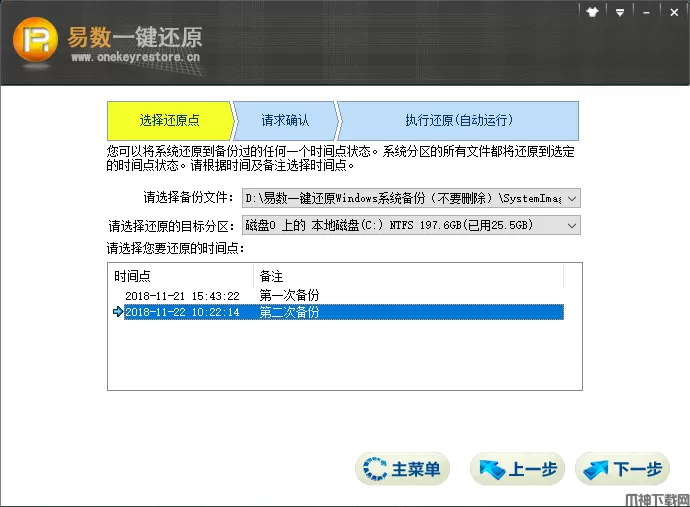Minimize the restore window
Screen dimensions: 690x507
click(646, 13)
